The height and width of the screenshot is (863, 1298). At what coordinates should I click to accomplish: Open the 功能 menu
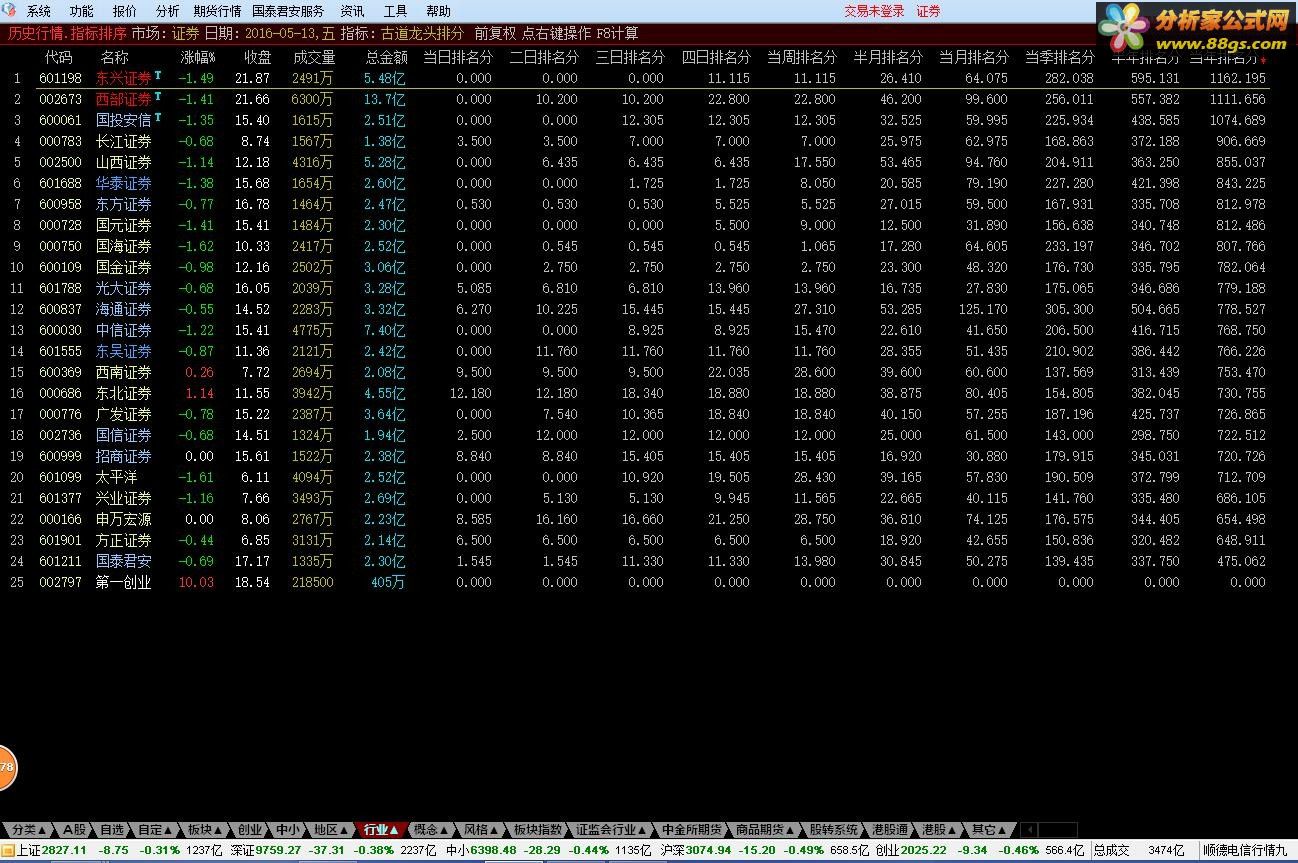point(82,11)
